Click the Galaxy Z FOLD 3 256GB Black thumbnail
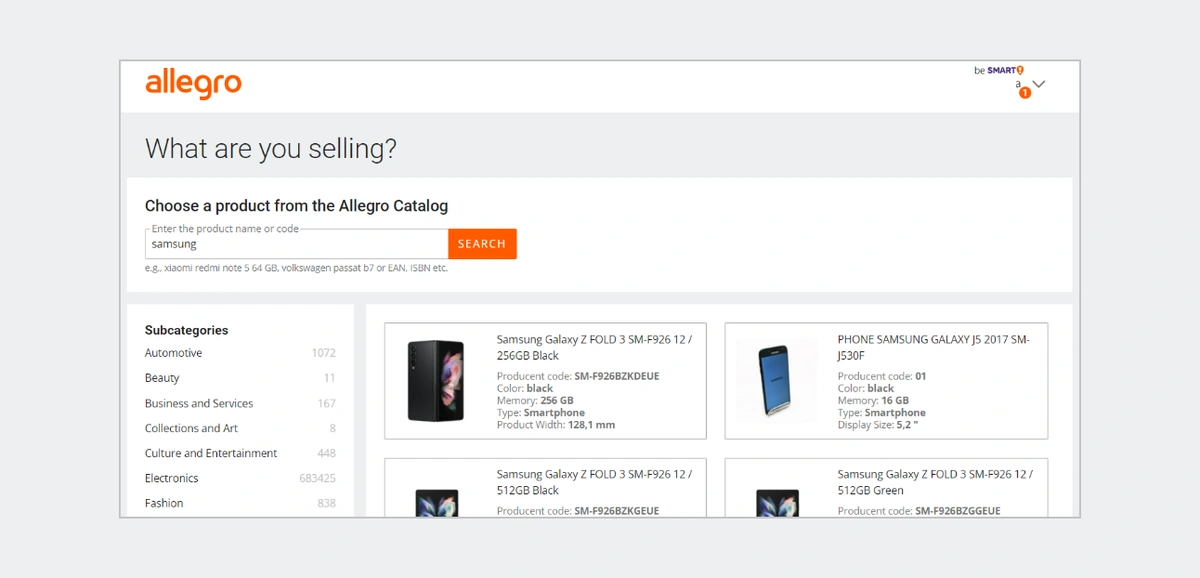This screenshot has width=1200, height=578. point(436,381)
